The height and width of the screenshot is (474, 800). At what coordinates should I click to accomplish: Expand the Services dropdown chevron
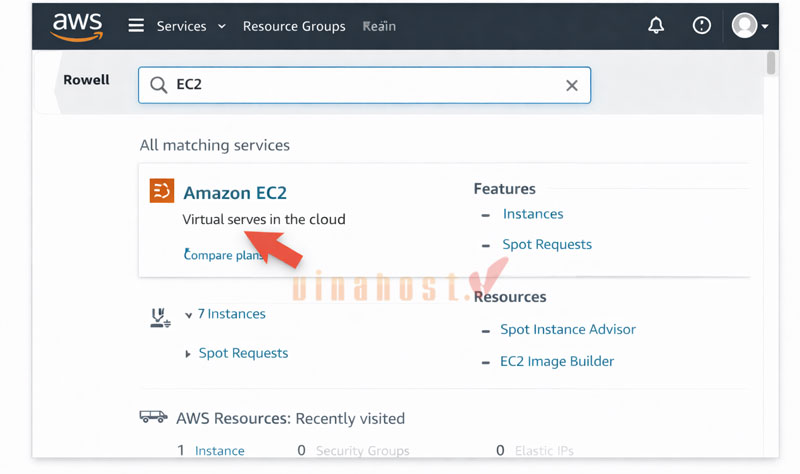[221, 26]
